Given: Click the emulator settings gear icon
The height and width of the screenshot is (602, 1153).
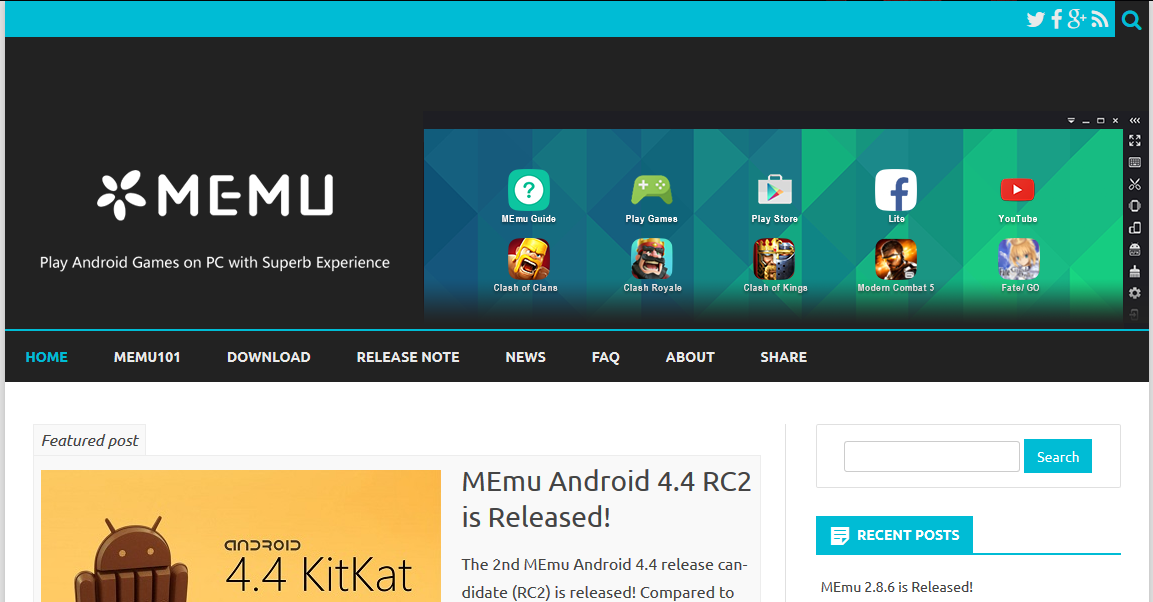Looking at the screenshot, I should [x=1135, y=293].
